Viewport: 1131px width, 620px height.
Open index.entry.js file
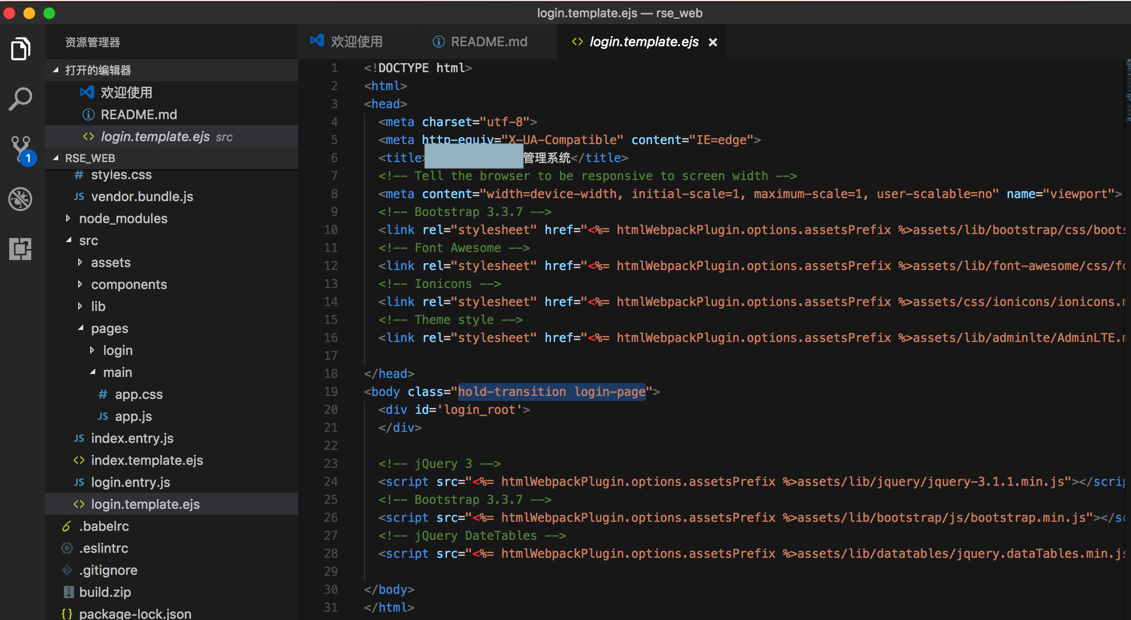(132, 439)
